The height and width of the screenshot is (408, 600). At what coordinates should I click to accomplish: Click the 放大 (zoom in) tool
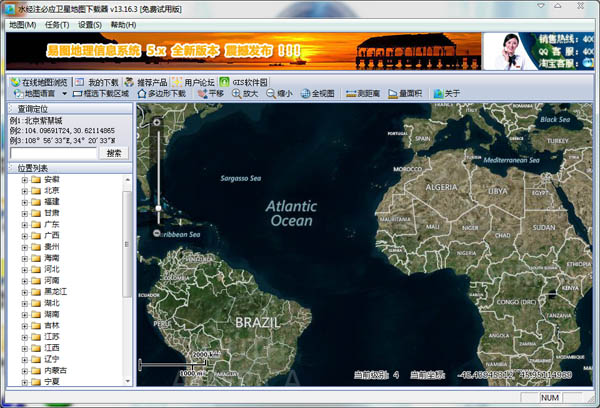pos(245,94)
